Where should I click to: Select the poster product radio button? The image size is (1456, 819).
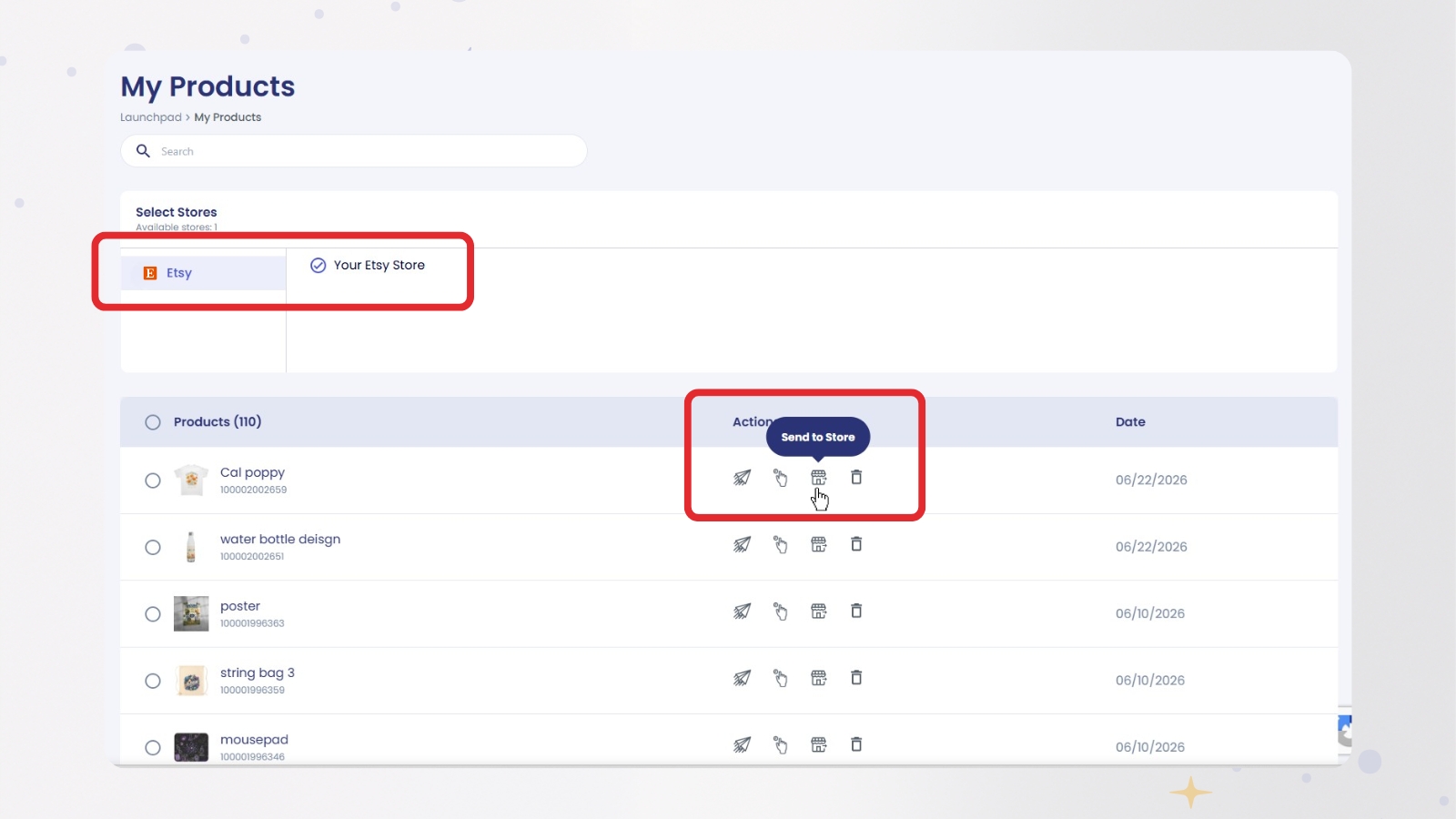(x=153, y=614)
